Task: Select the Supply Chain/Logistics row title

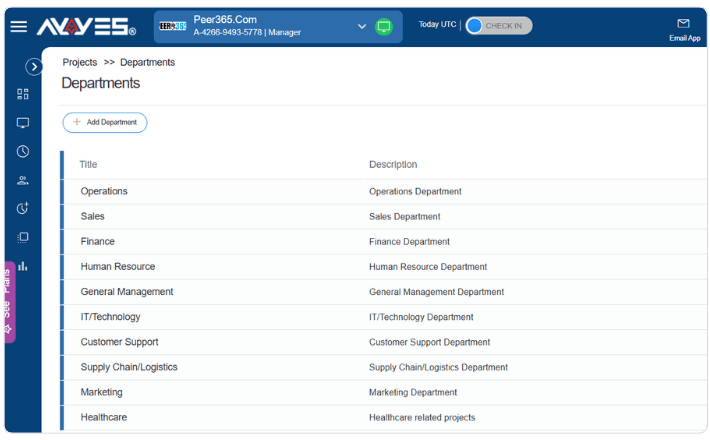Action: pos(129,367)
